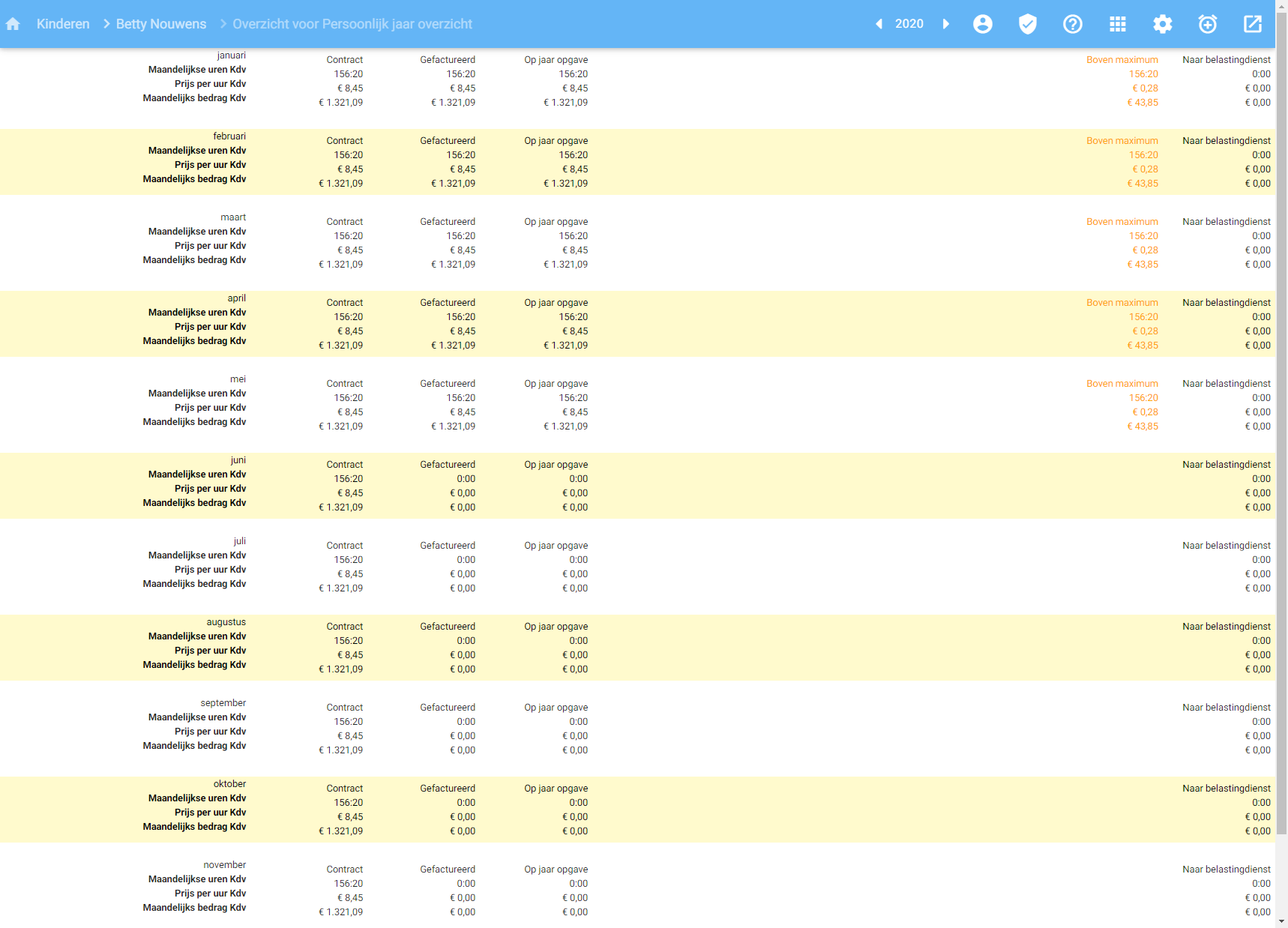1288x928 pixels.
Task: Go to the home page icon
Action: (13, 24)
